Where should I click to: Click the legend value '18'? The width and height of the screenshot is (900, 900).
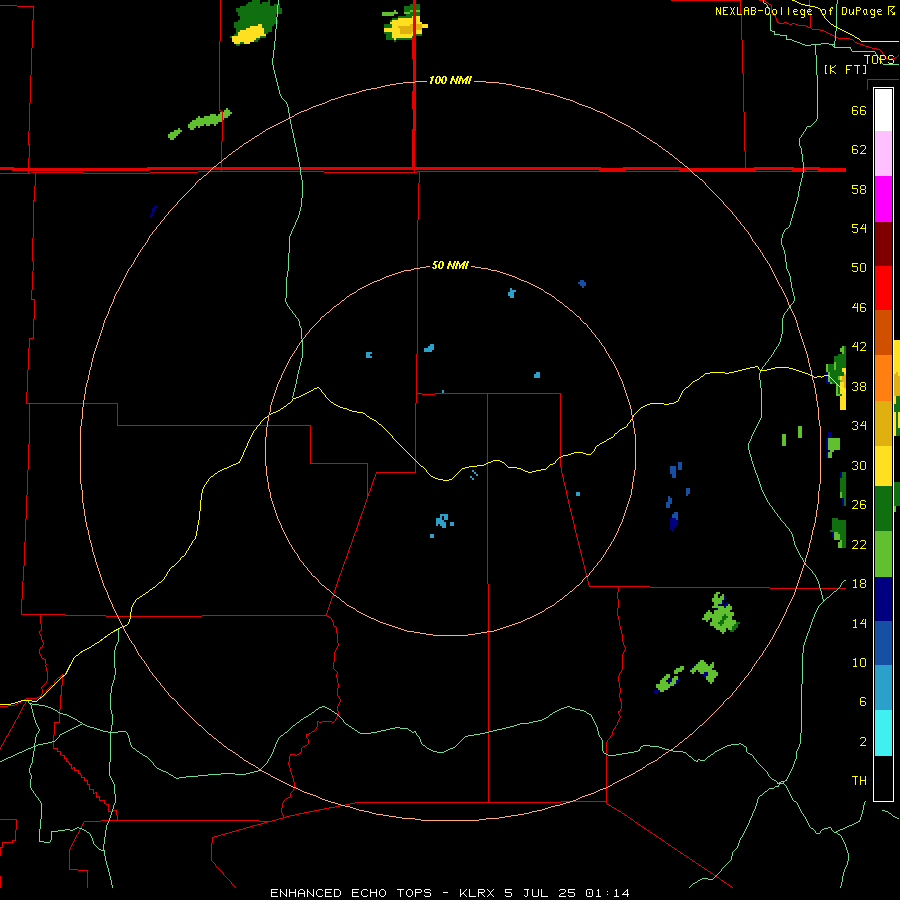click(859, 584)
